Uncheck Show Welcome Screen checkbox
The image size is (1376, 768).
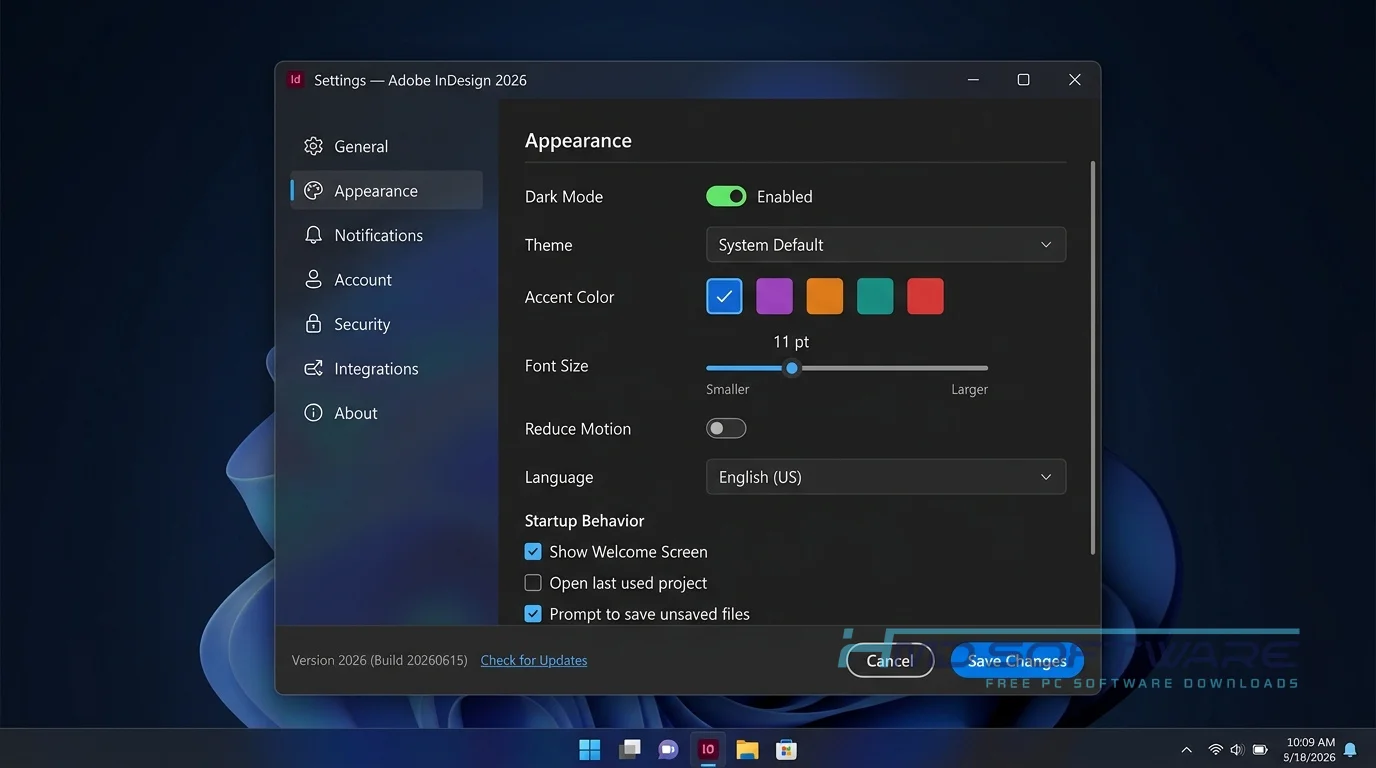click(x=533, y=552)
